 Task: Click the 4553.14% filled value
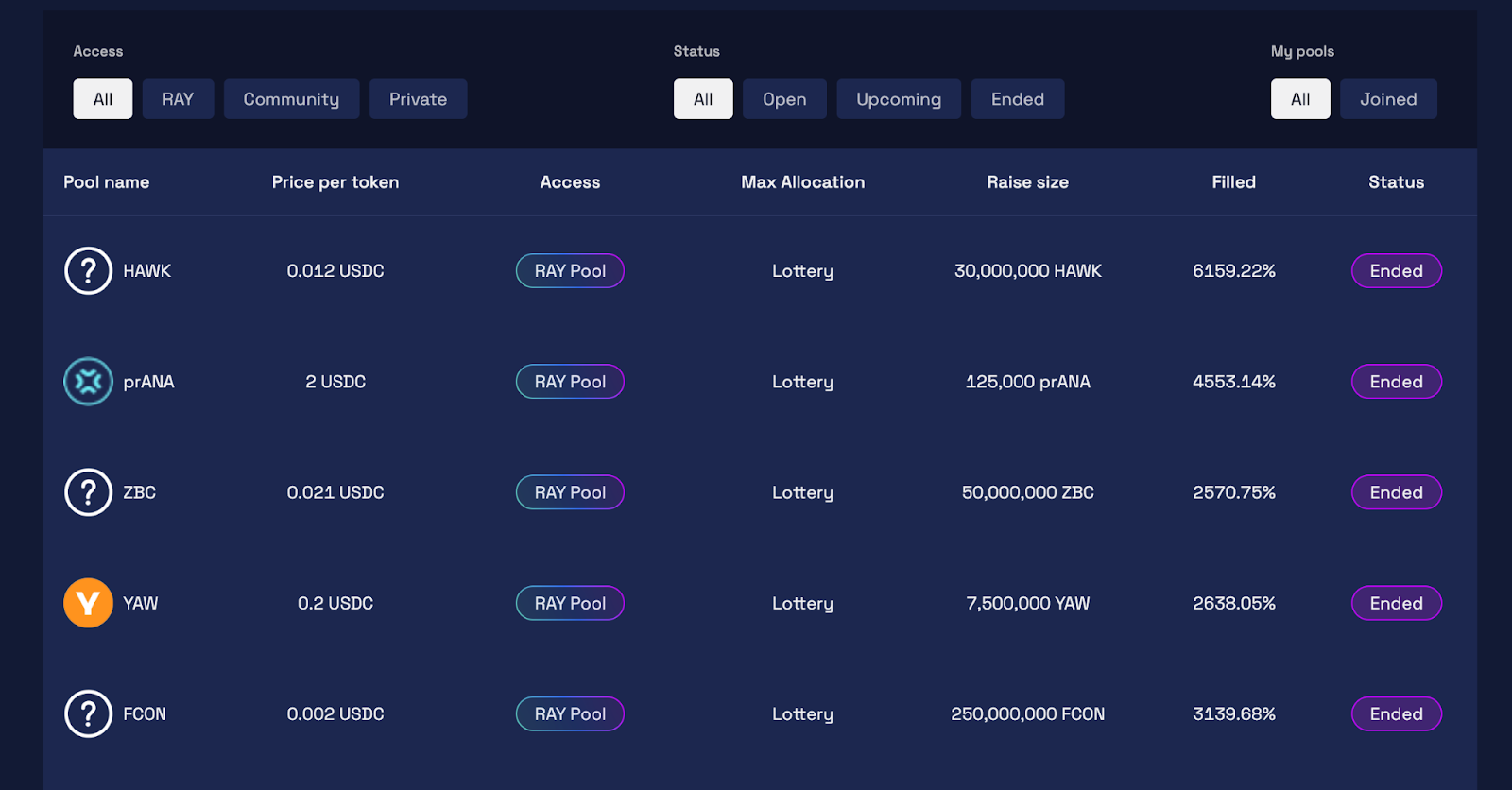(1234, 382)
